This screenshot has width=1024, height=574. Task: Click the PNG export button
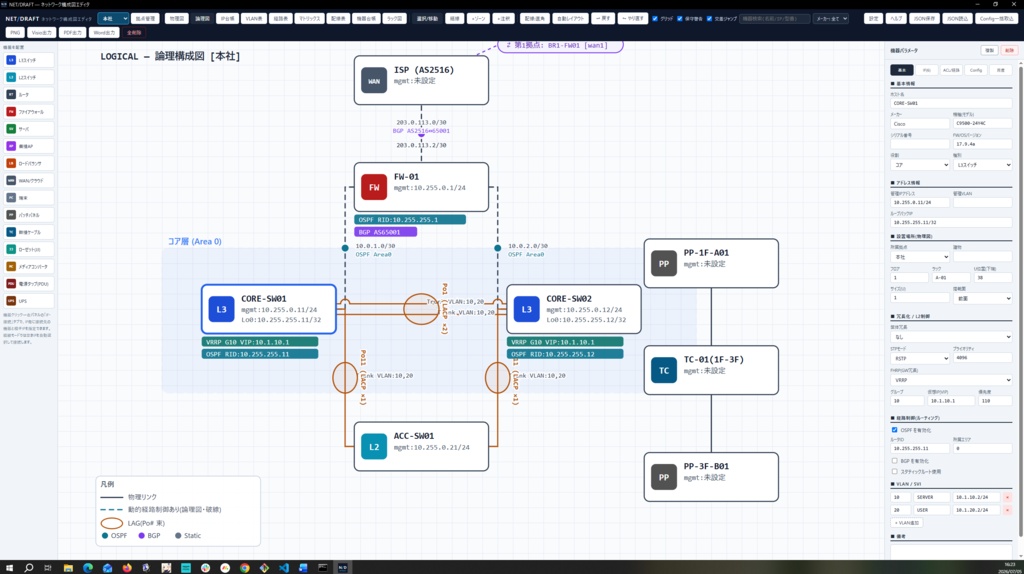[x=15, y=32]
